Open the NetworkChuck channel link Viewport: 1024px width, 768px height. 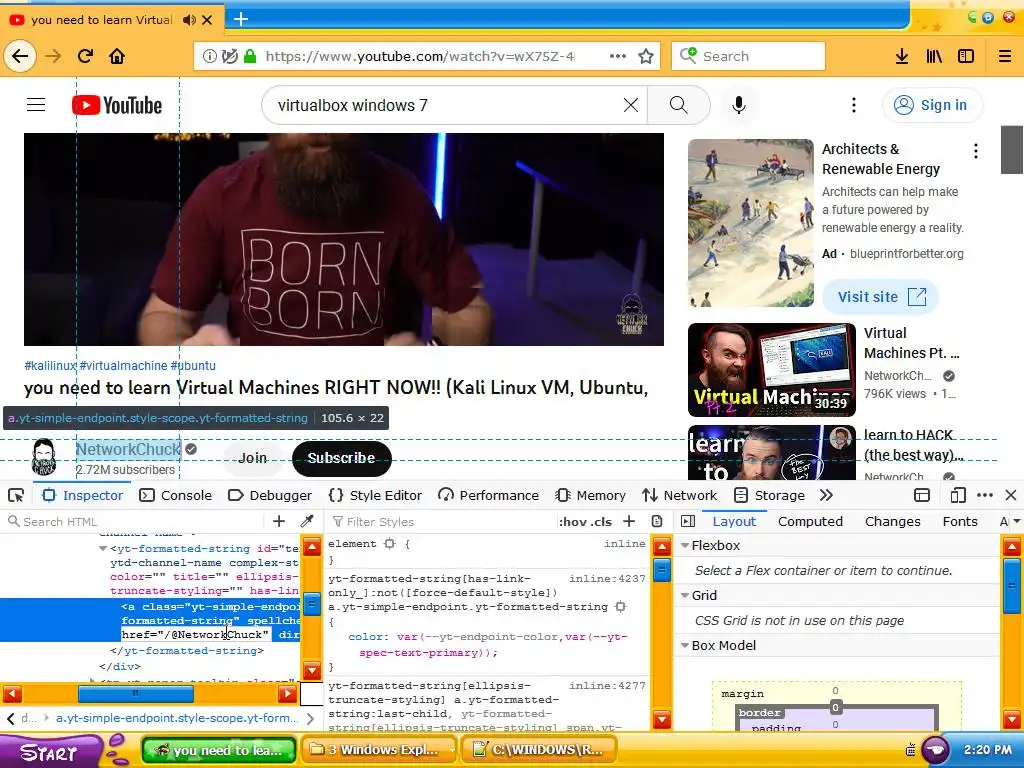127,449
